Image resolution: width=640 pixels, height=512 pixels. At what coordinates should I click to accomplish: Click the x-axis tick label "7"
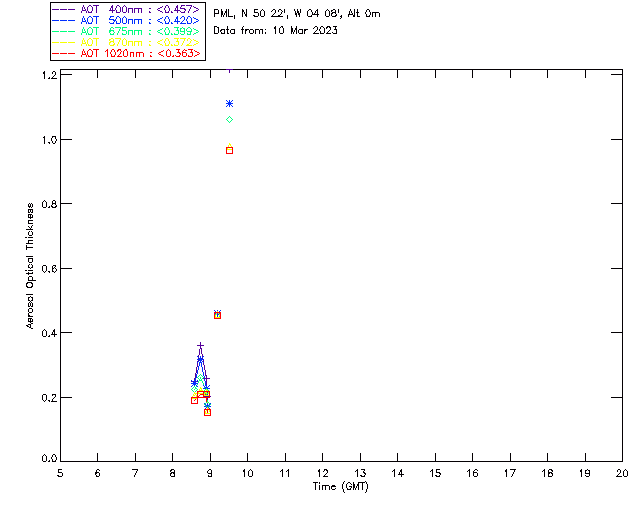135,473
